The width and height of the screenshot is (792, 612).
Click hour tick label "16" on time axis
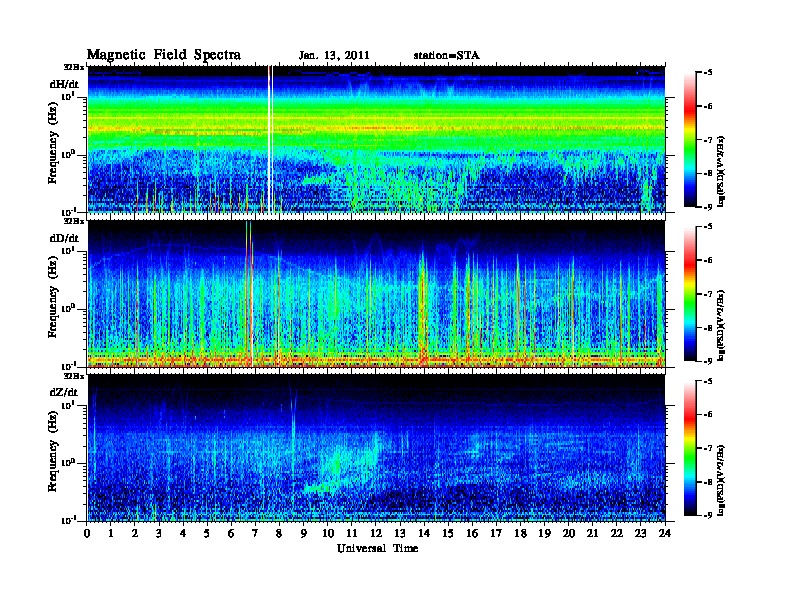click(473, 534)
